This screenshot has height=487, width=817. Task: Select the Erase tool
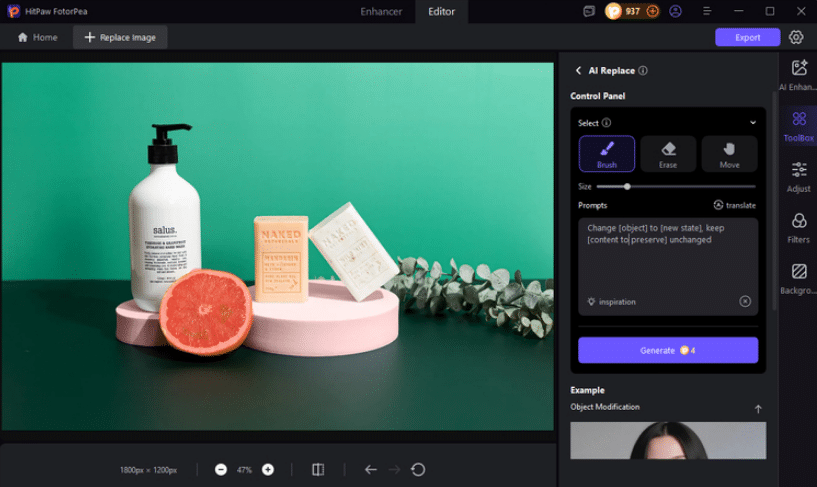[668, 154]
